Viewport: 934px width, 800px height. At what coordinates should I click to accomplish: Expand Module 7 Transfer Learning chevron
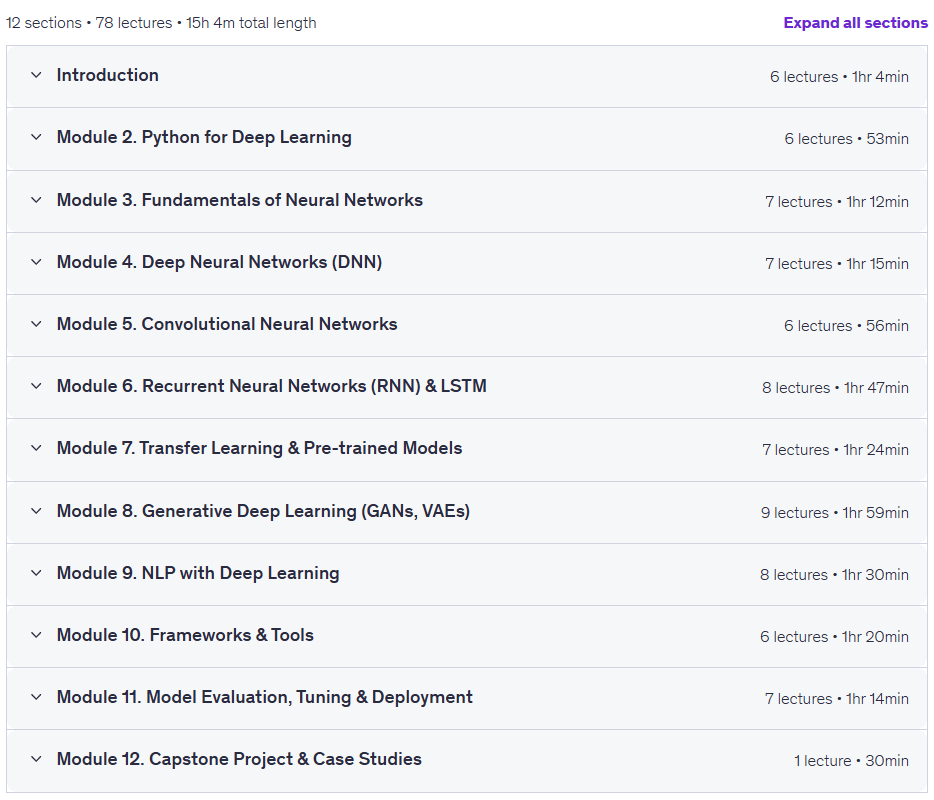click(x=36, y=448)
